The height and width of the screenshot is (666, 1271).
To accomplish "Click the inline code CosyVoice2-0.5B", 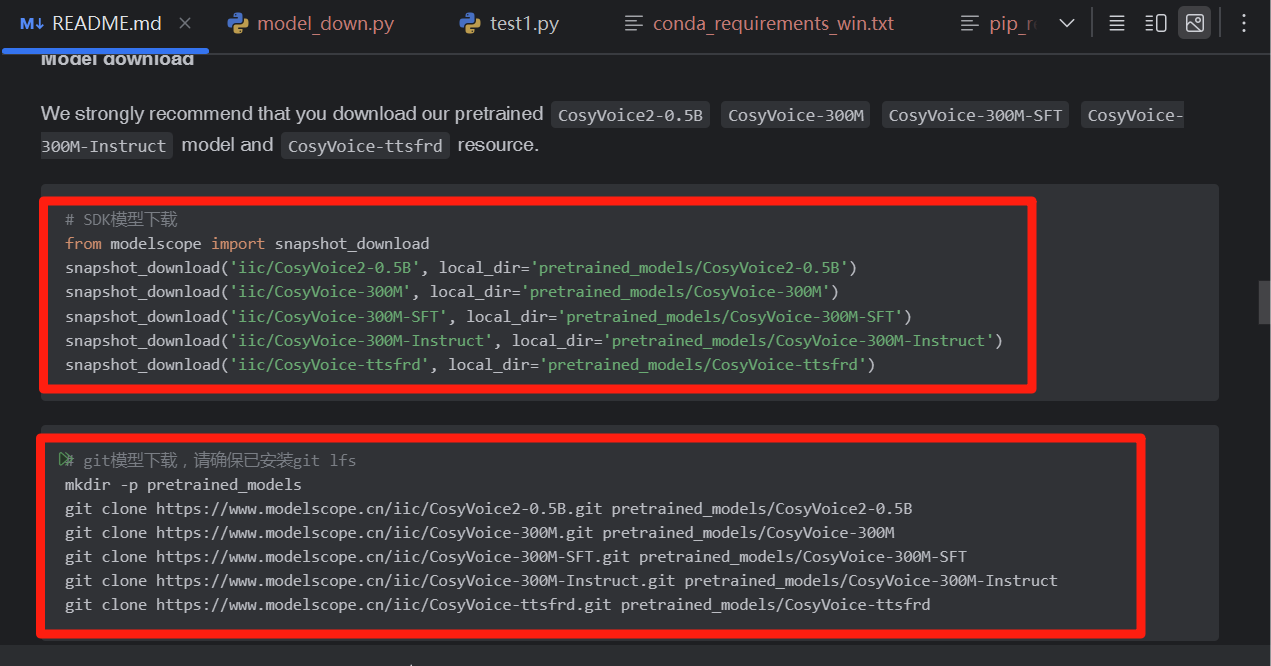I will tap(632, 115).
